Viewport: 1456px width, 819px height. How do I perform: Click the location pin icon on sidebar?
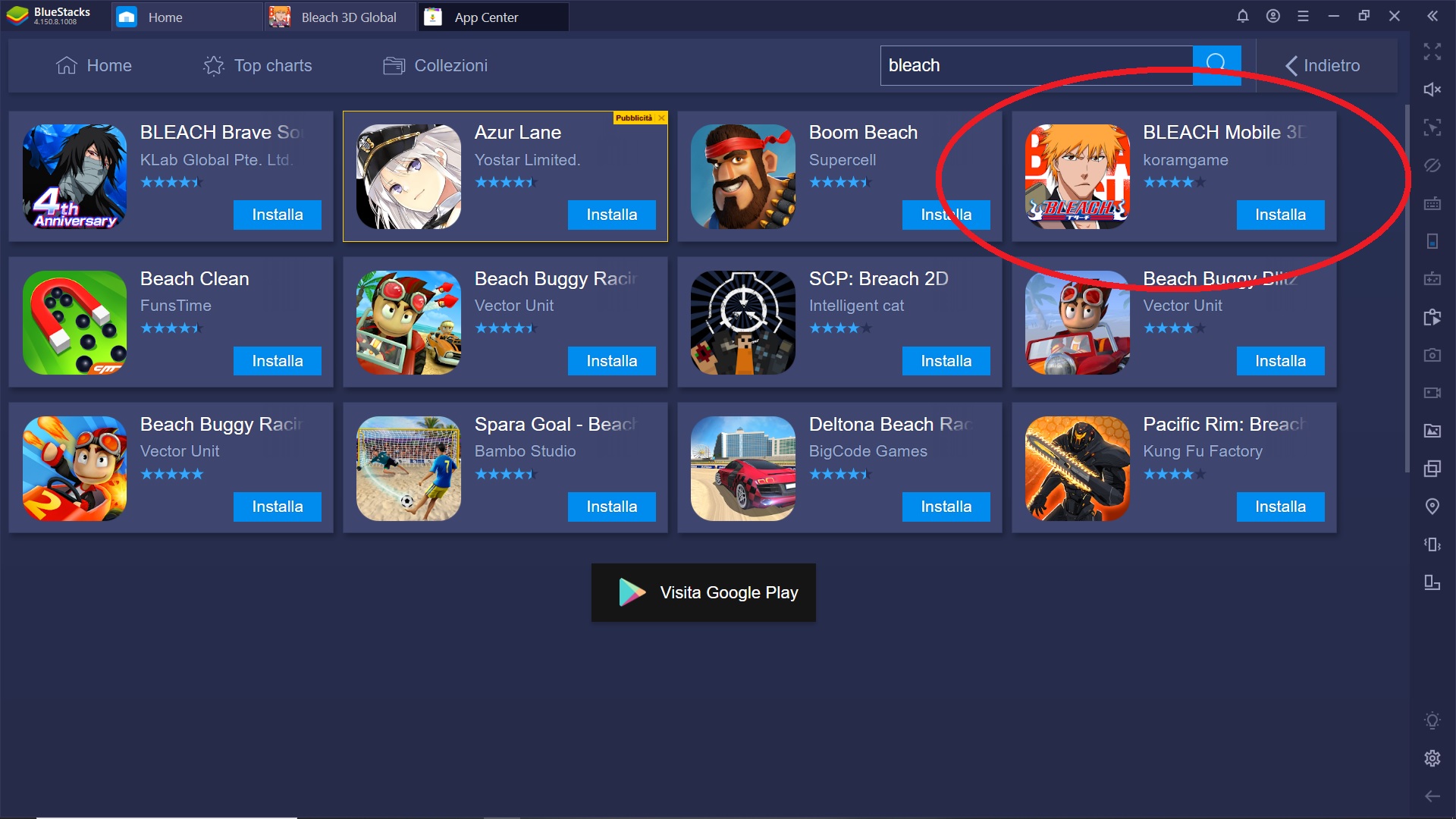[x=1433, y=507]
